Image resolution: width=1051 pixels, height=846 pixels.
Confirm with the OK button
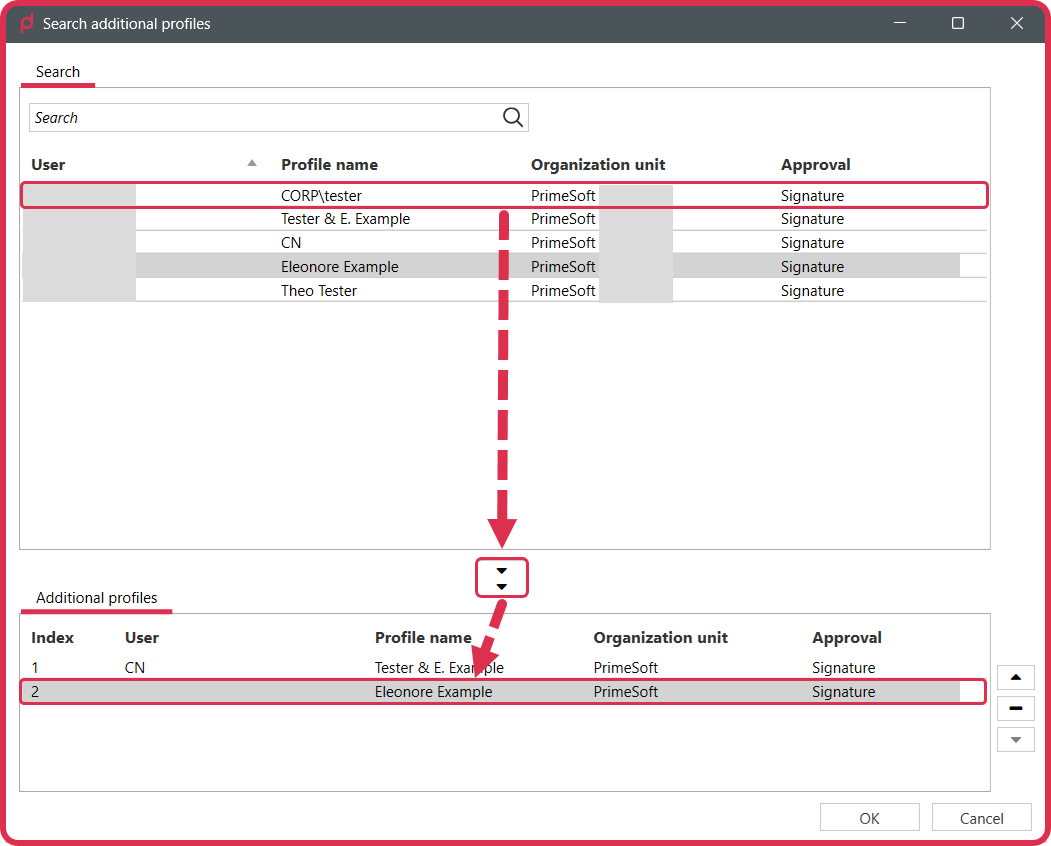point(869,818)
